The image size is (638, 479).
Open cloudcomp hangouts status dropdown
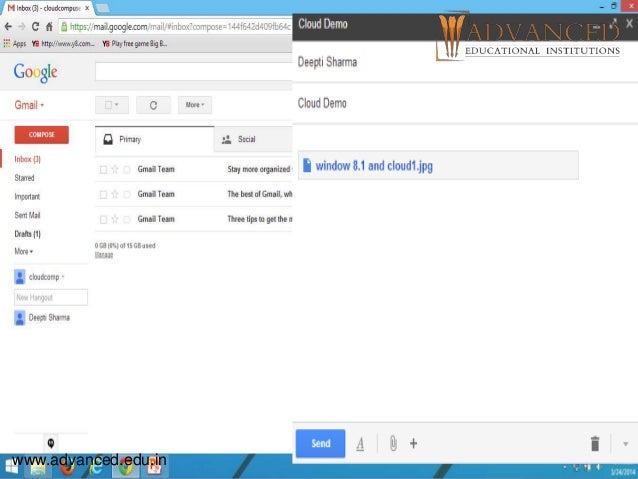point(63,277)
